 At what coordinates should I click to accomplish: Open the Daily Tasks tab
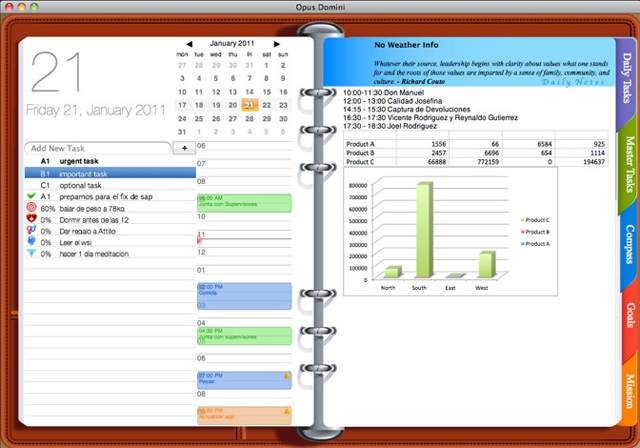click(x=625, y=80)
